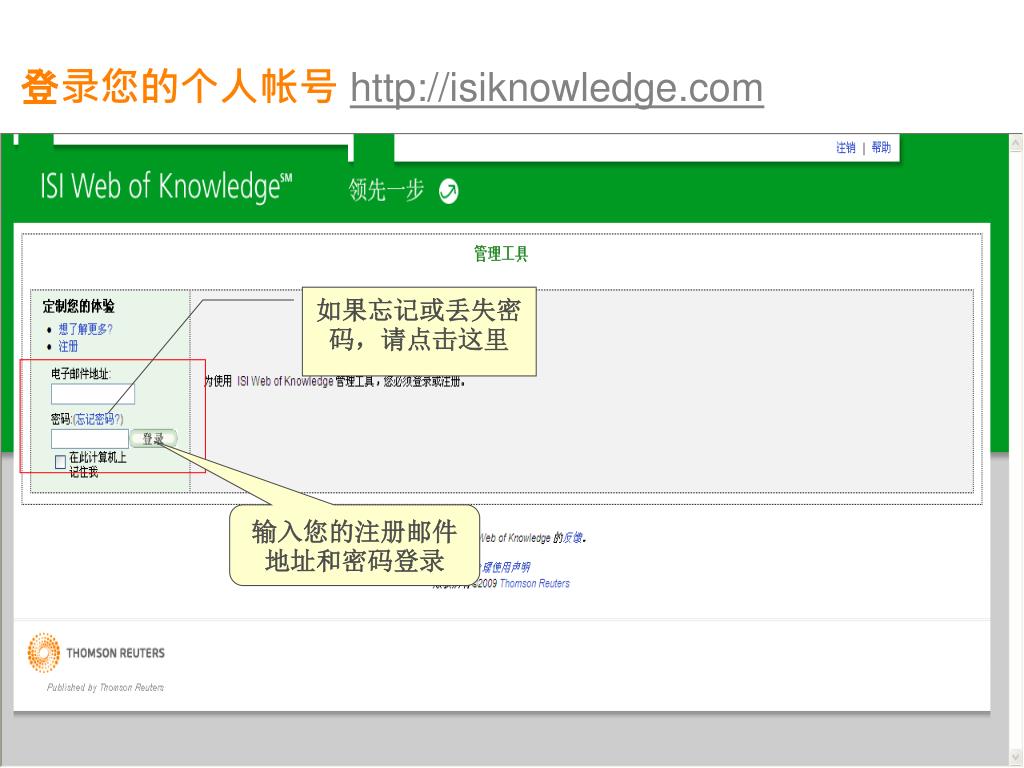The image size is (1024, 768).
Task: Click the 注册 register link
Action: coord(68,346)
